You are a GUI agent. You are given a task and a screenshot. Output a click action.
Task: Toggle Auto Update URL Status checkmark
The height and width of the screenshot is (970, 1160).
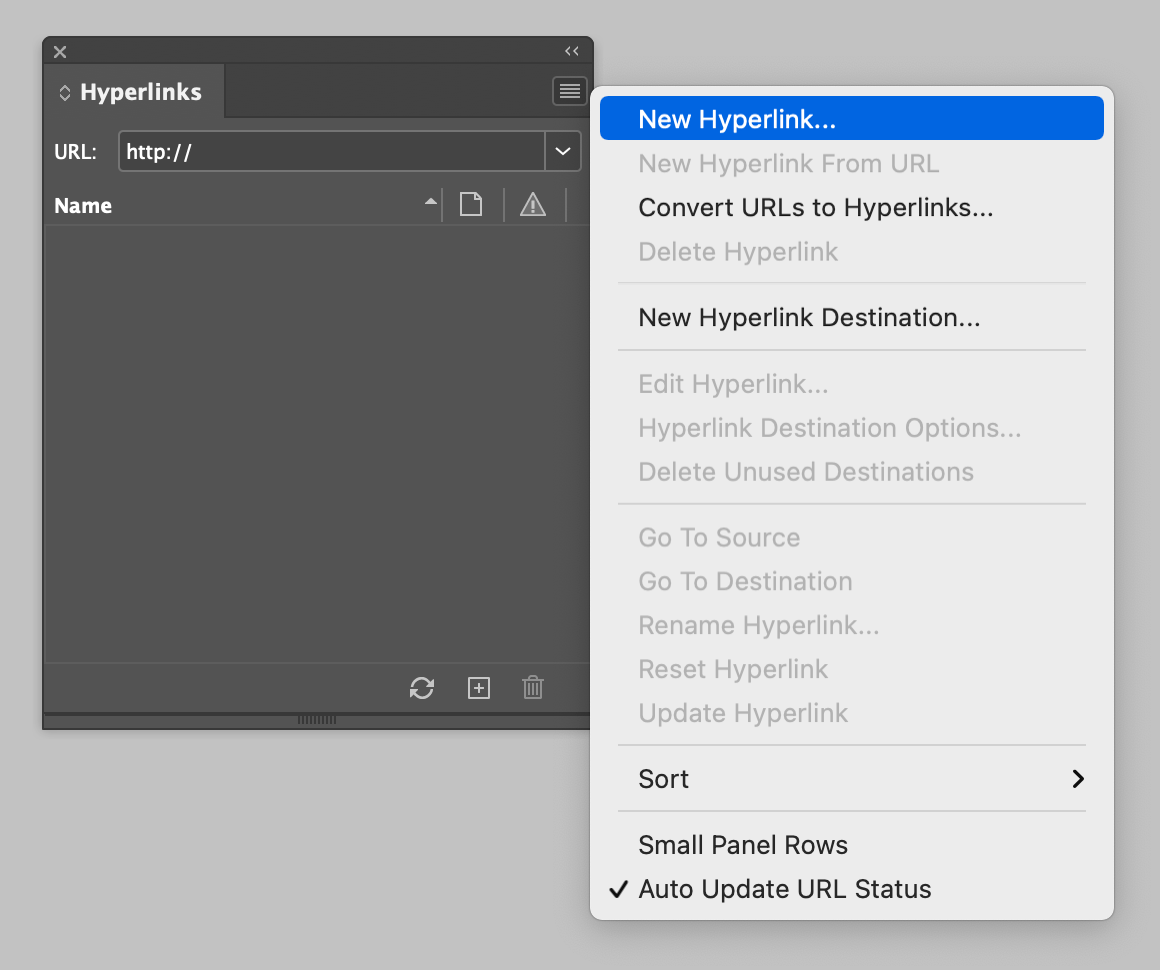(x=852, y=889)
